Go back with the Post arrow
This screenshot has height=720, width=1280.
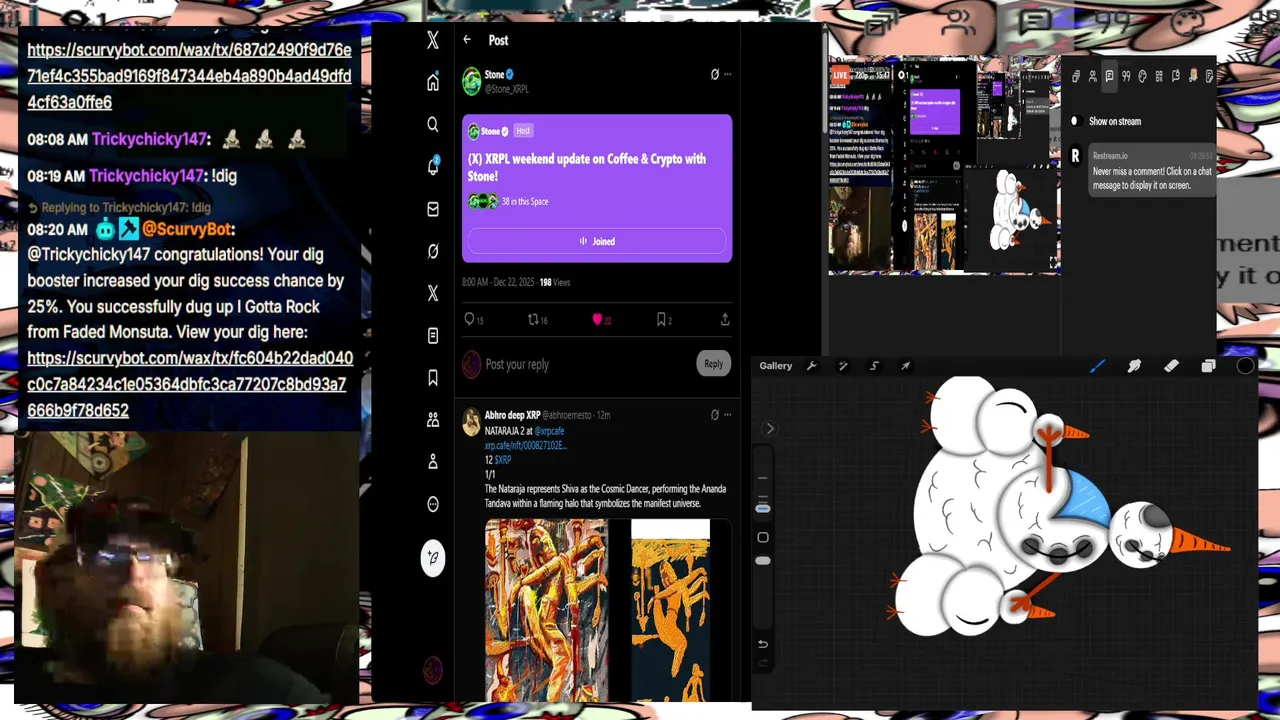pyautogui.click(x=467, y=40)
